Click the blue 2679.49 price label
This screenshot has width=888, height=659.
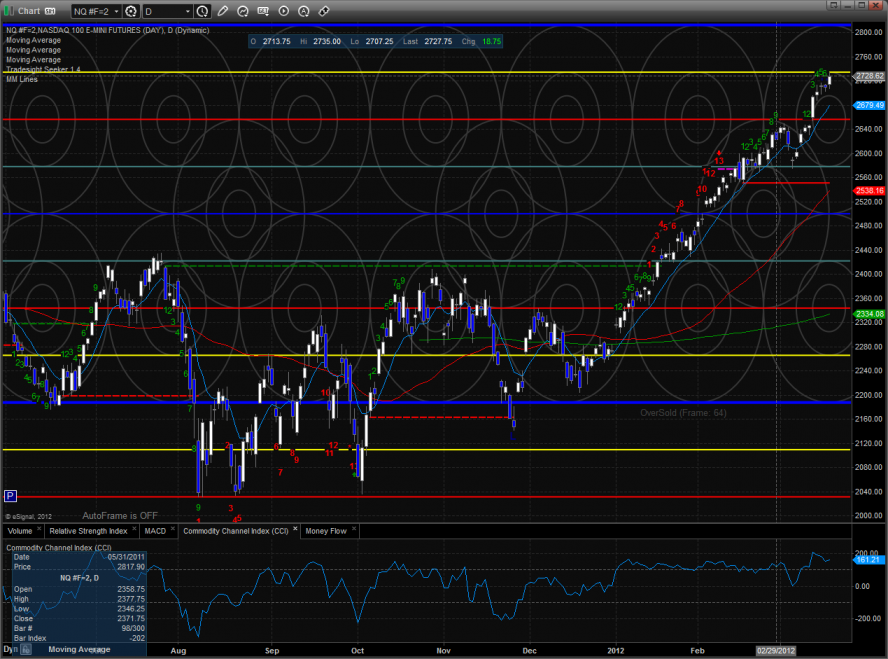pyautogui.click(x=866, y=105)
